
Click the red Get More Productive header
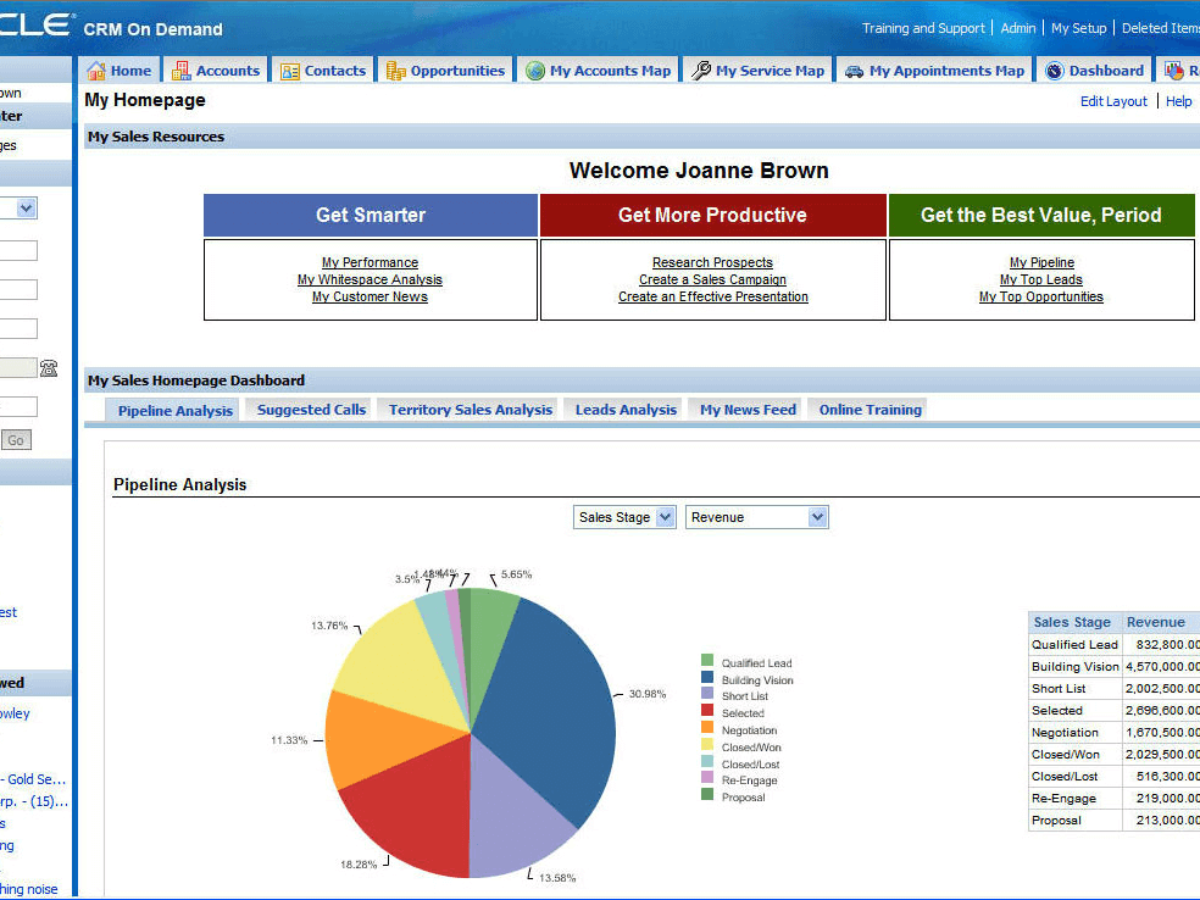pos(713,215)
